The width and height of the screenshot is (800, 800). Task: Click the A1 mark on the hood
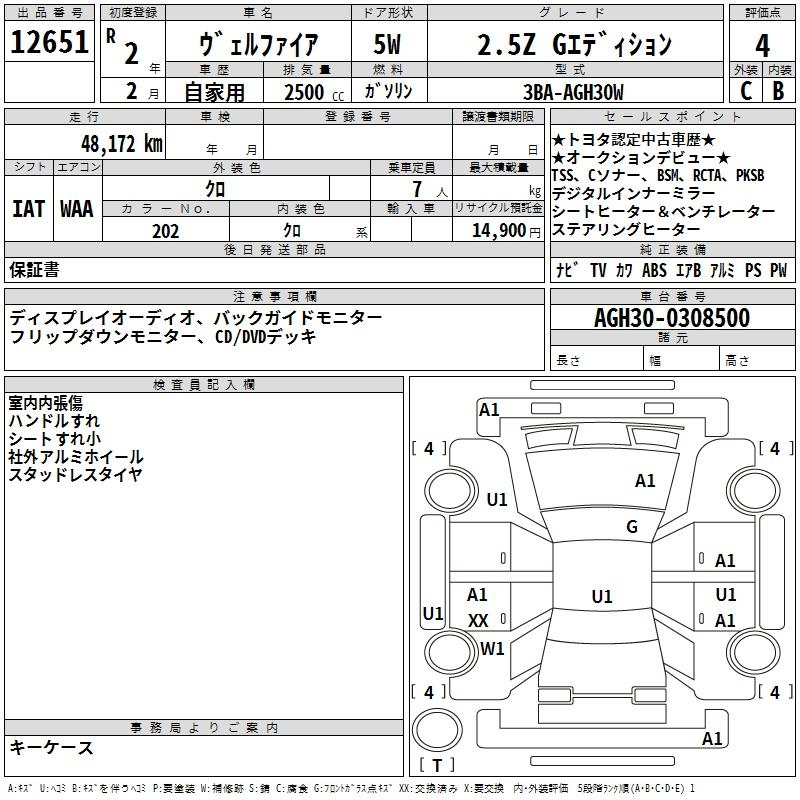[x=645, y=480]
